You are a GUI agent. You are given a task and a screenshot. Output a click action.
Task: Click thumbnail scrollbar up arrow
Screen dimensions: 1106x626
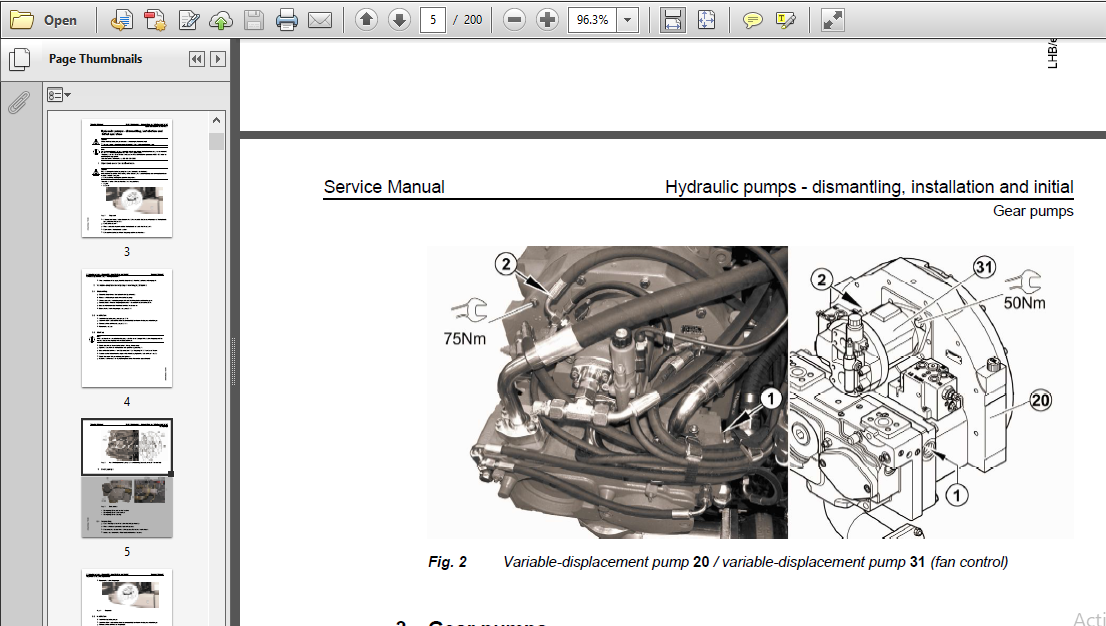coord(217,121)
